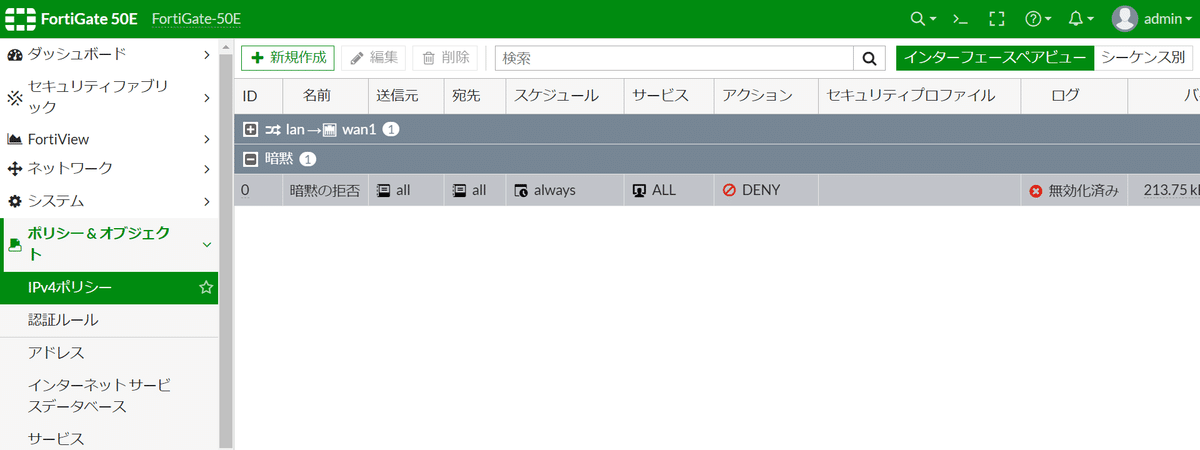The height and width of the screenshot is (450, 1200).
Task: Click the red disabled log icon
Action: coord(1036,190)
